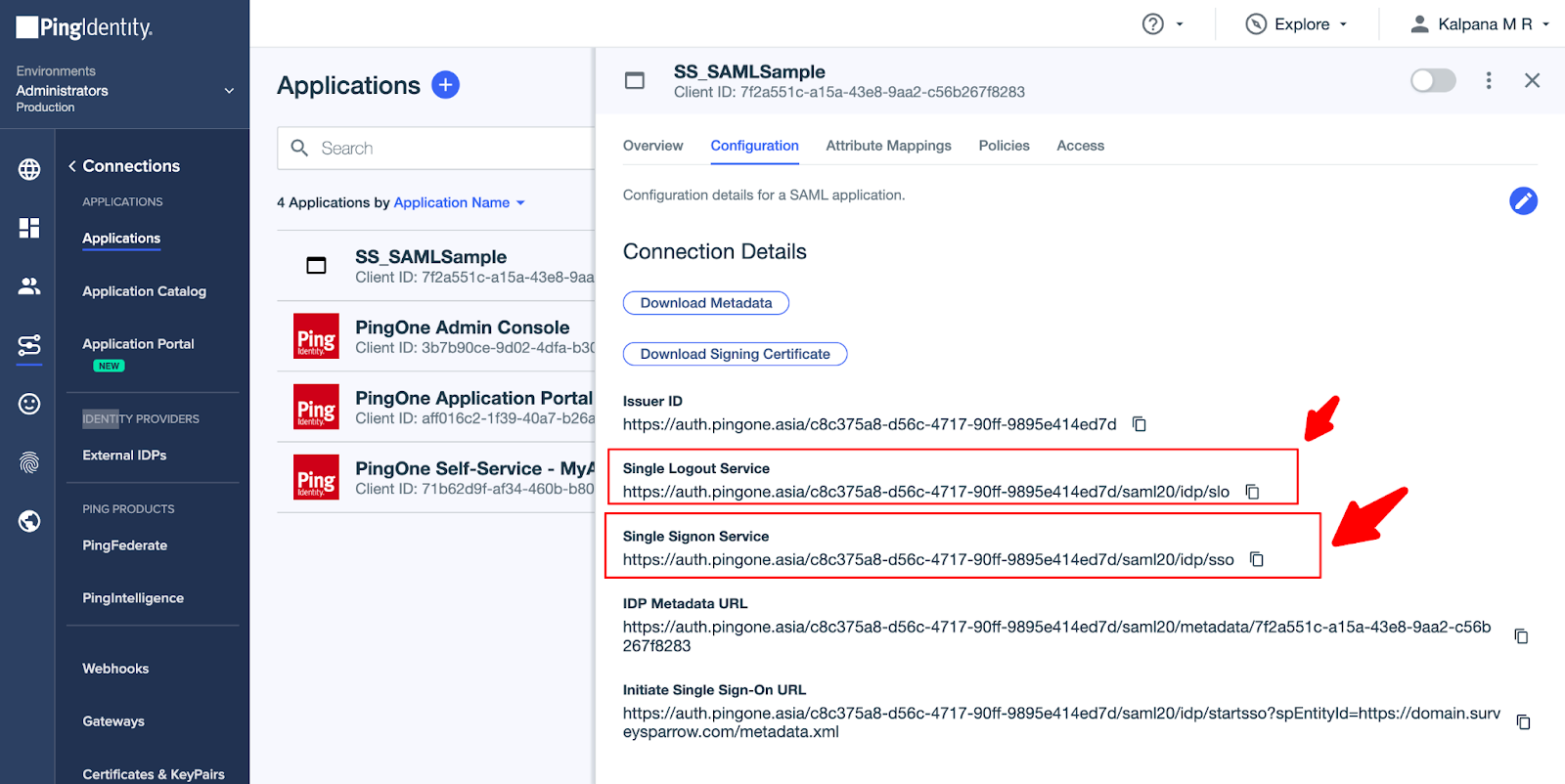Open the connections icon in sidebar
Image resolution: width=1565 pixels, height=784 pixels.
click(29, 345)
